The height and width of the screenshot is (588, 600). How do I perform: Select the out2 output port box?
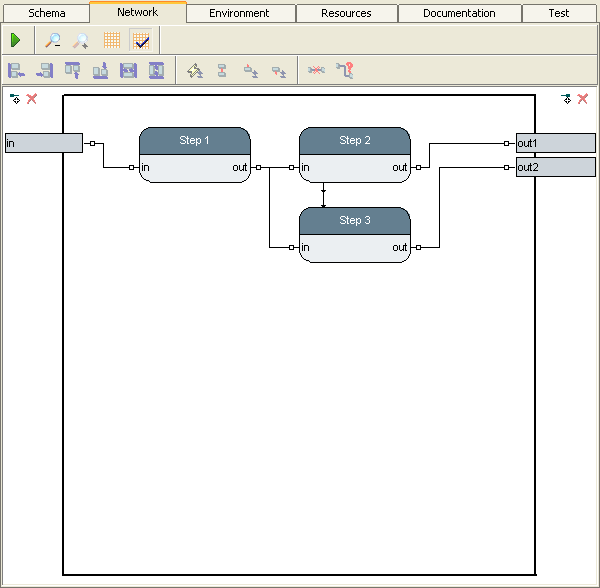coord(555,167)
